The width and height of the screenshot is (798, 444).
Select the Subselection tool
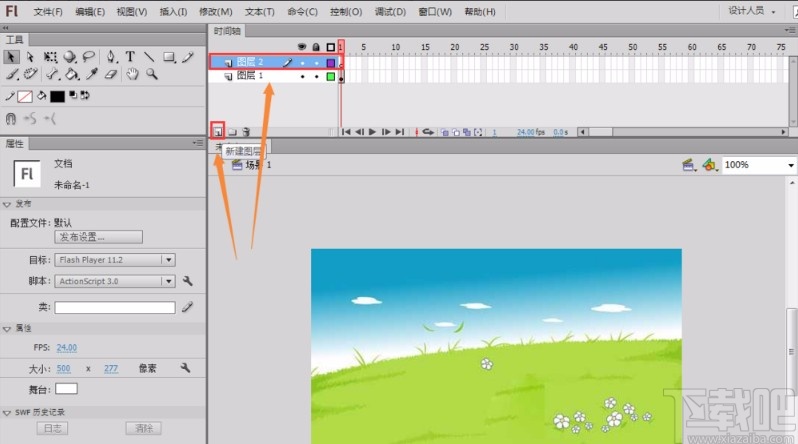30,57
